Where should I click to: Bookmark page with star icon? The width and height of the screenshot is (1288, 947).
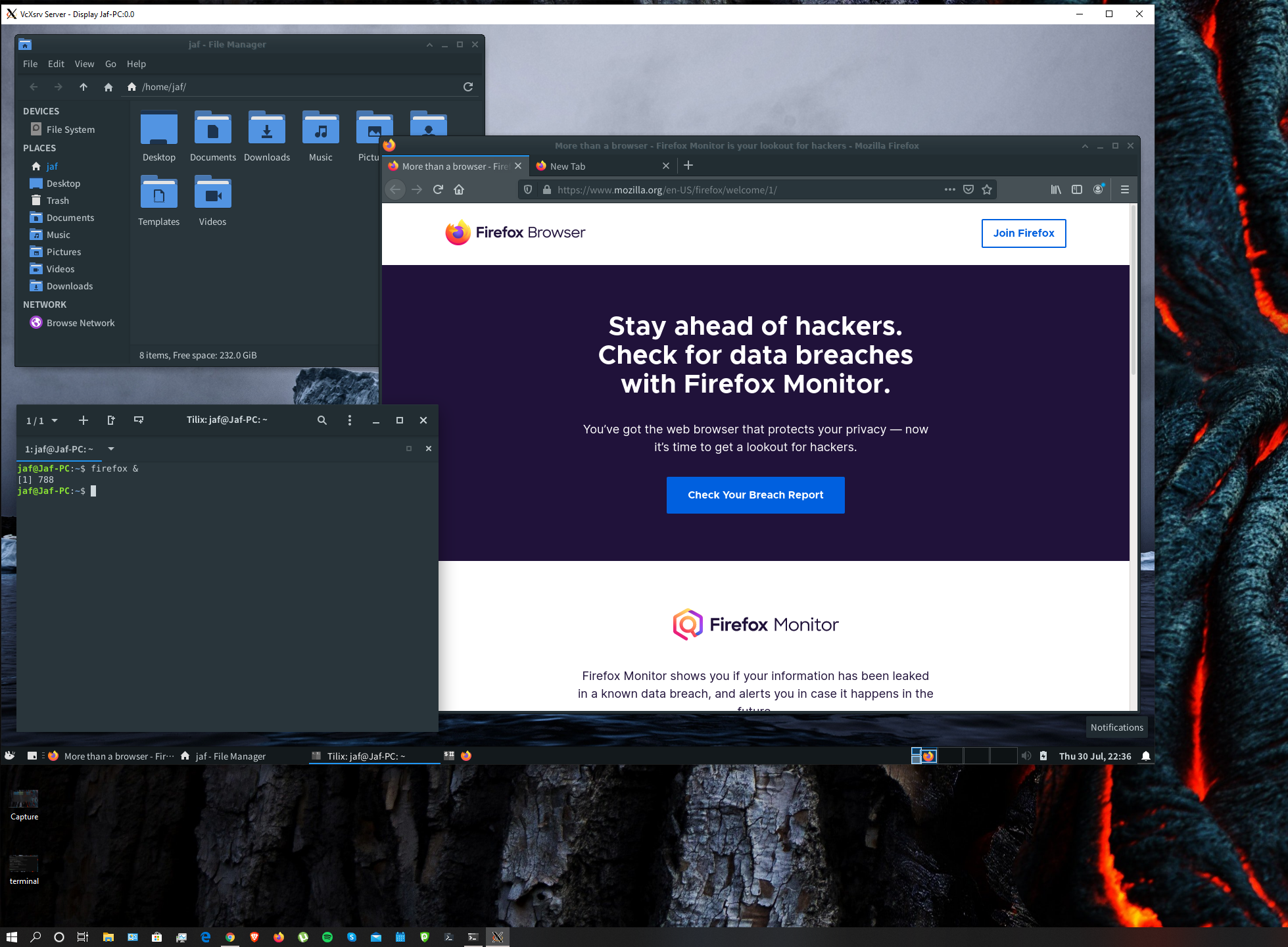(987, 189)
